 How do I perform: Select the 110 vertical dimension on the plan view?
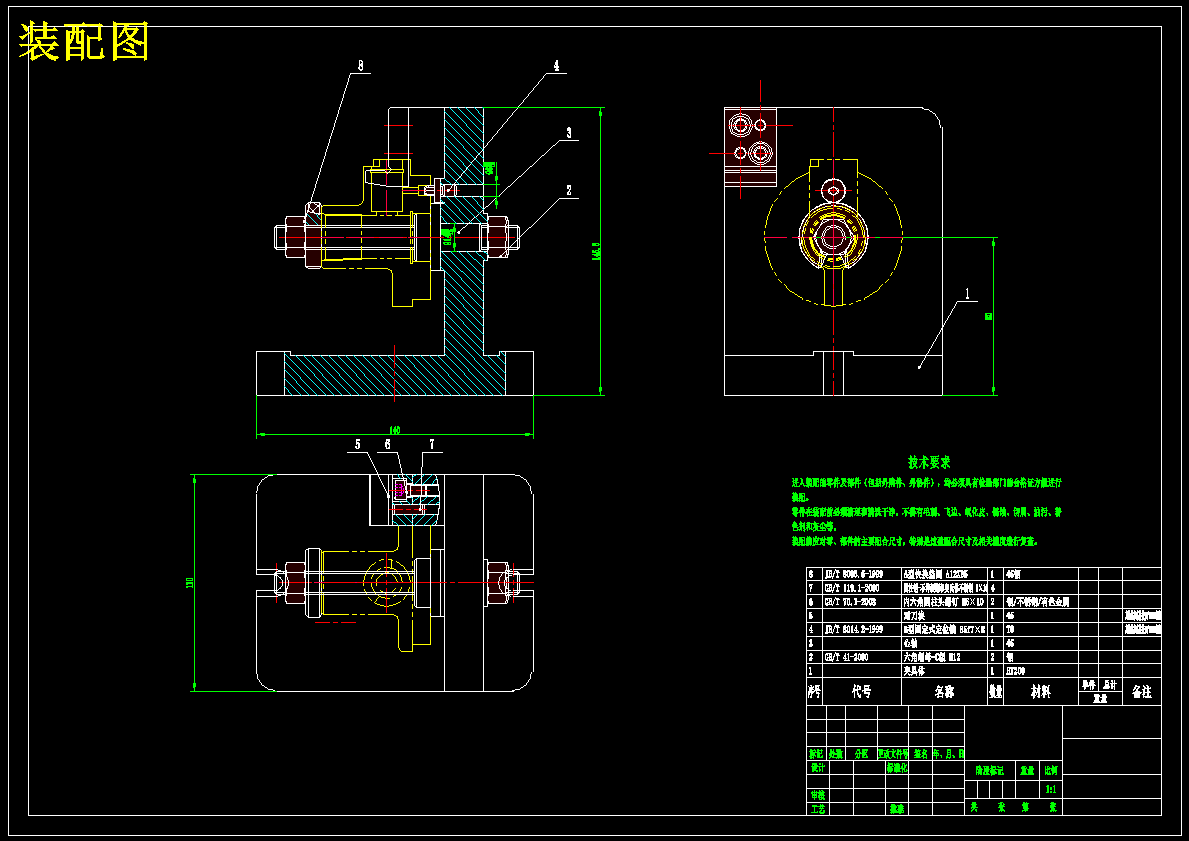tap(190, 582)
